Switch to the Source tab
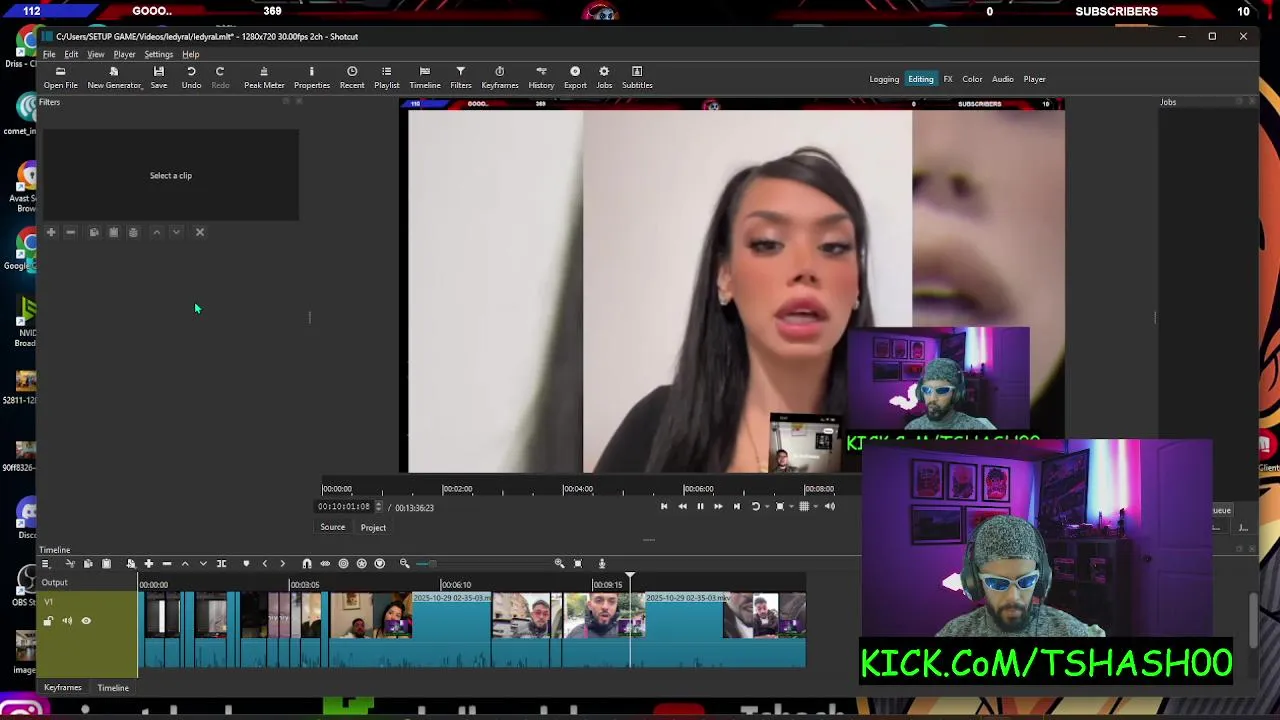The height and width of the screenshot is (720, 1280). (x=332, y=527)
